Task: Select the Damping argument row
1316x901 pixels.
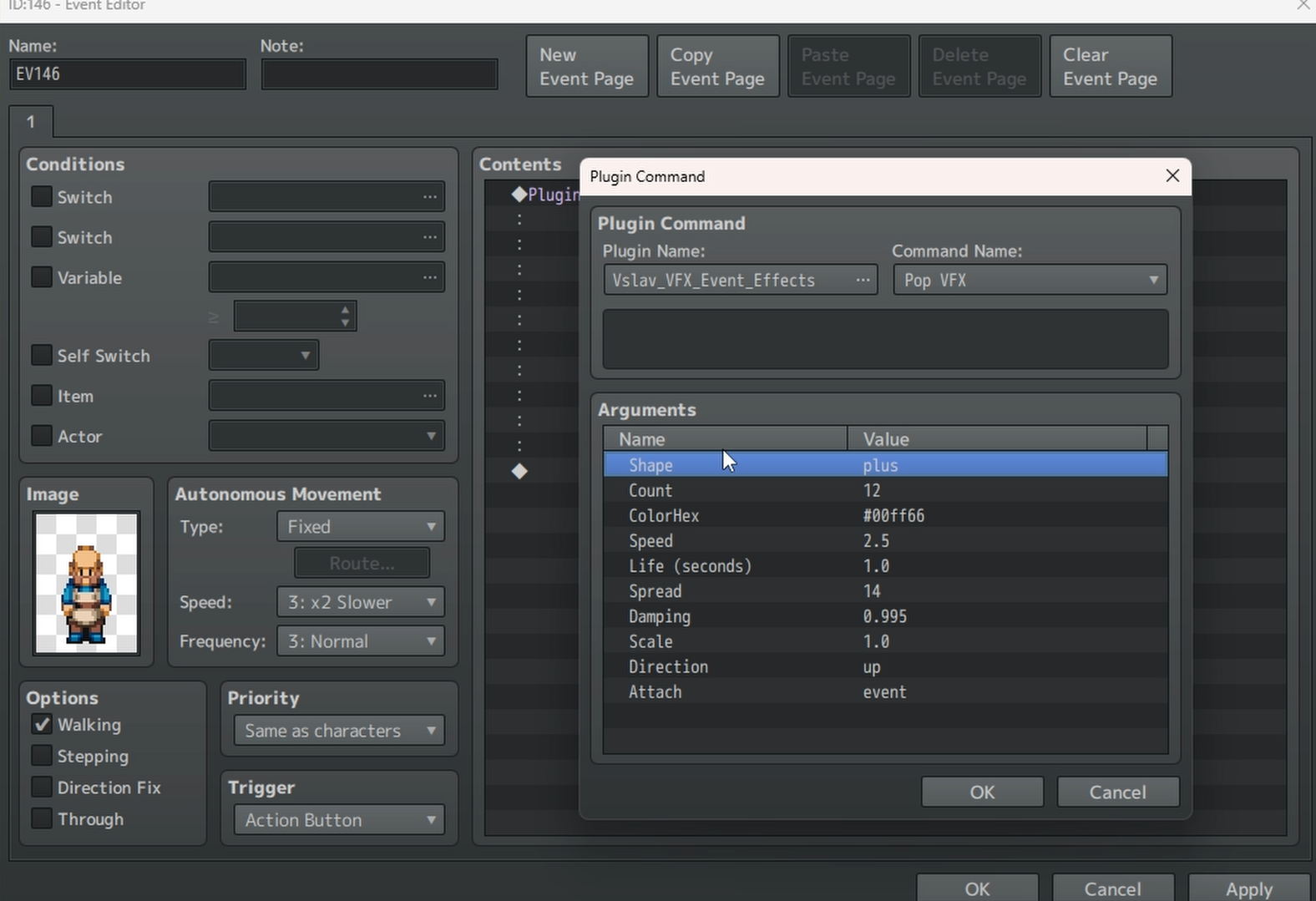Action: pyautogui.click(x=885, y=616)
